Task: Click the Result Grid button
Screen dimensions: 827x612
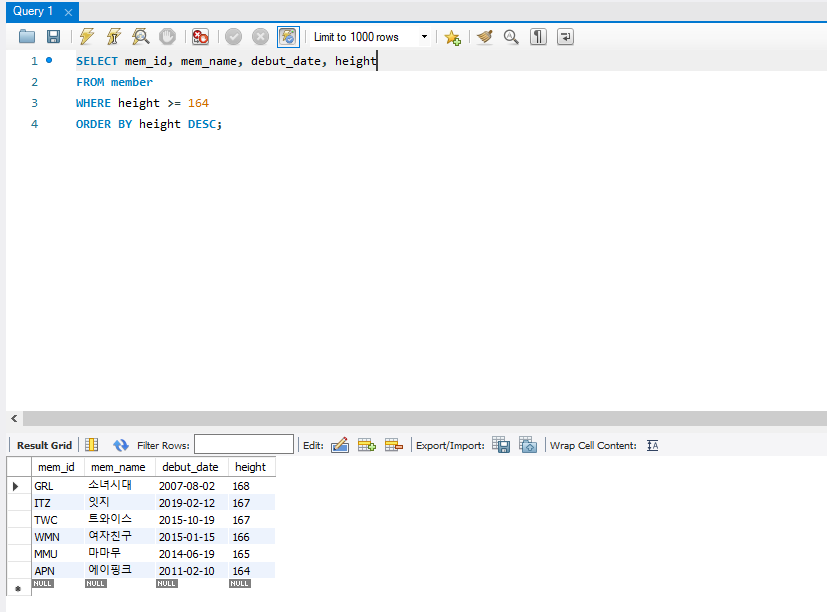Action: click(44, 445)
